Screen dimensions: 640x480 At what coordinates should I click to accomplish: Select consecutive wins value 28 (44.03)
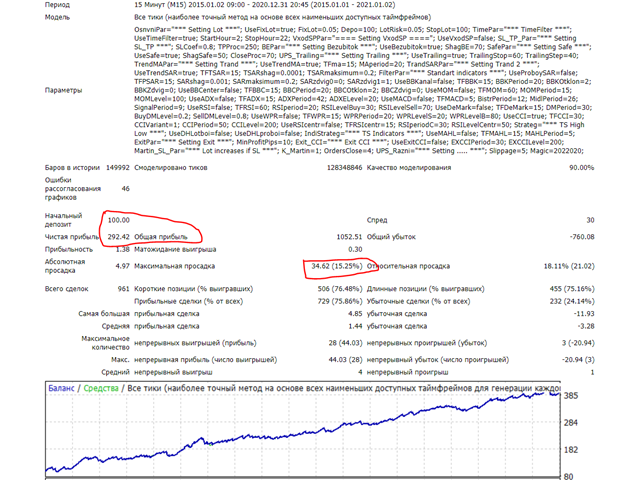point(345,343)
